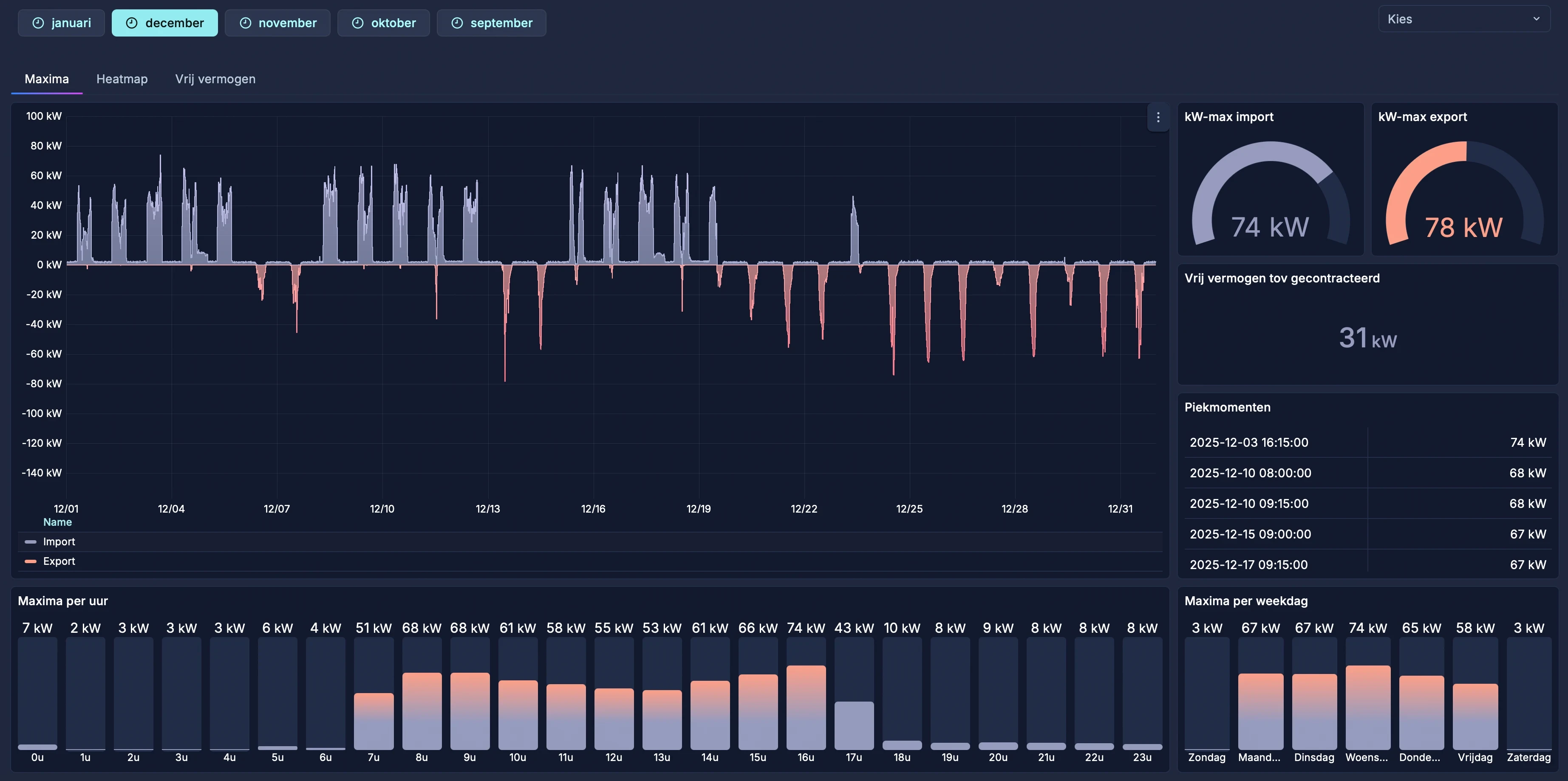
Task: Sort legend by the Name header
Action: click(x=57, y=522)
